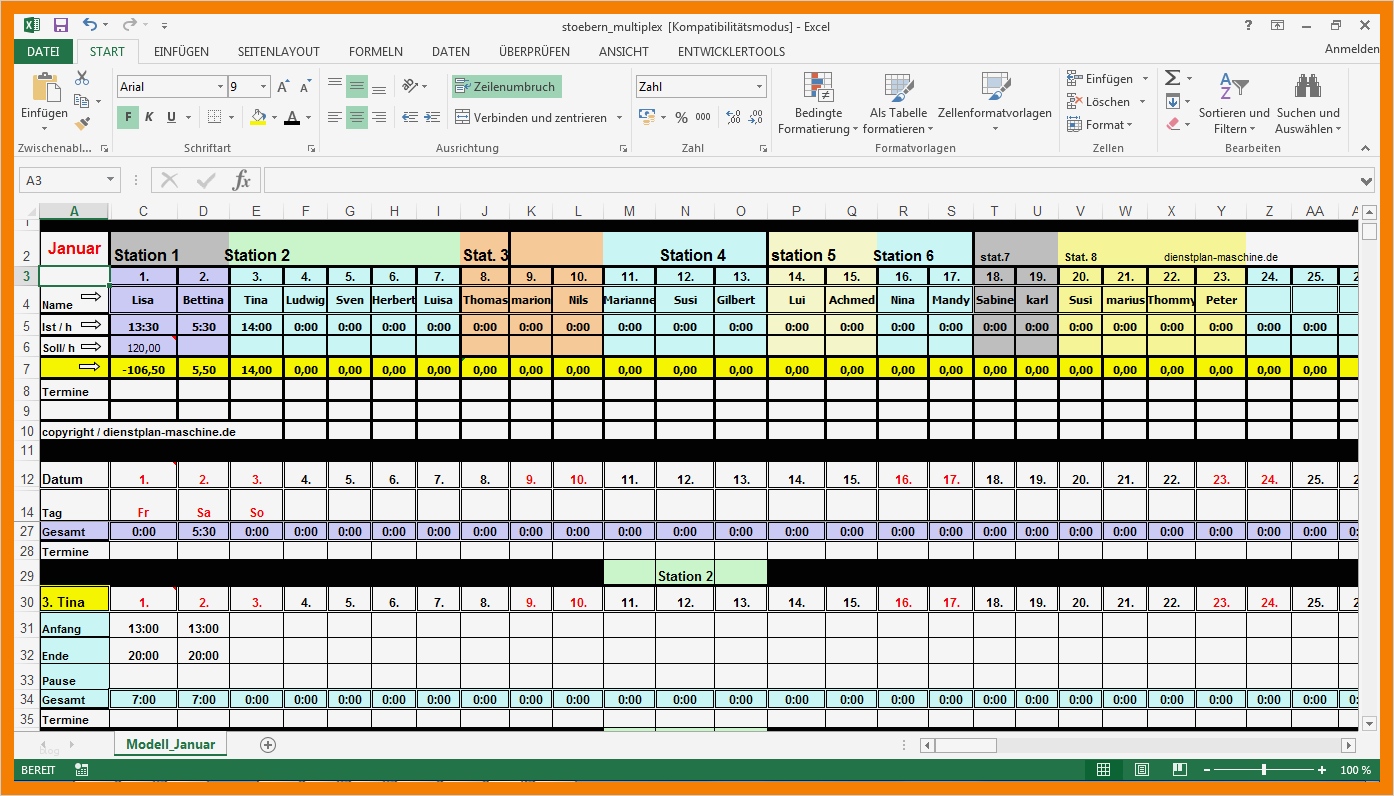Click the Als Tabelle formatieren icon
Viewport: 1394px width, 796px height.
coord(897,100)
